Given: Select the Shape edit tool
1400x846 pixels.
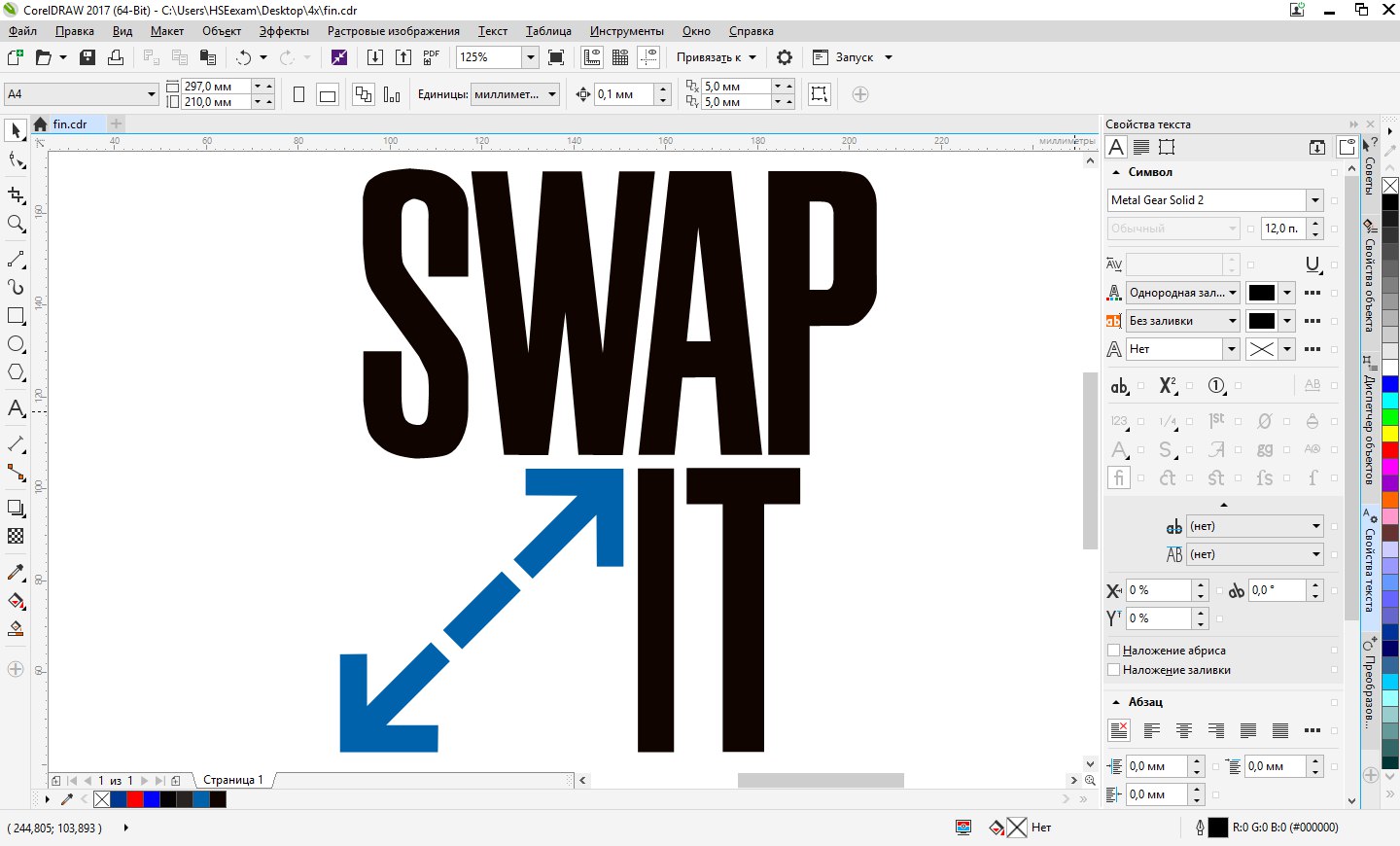Looking at the screenshot, I should coord(16,159).
